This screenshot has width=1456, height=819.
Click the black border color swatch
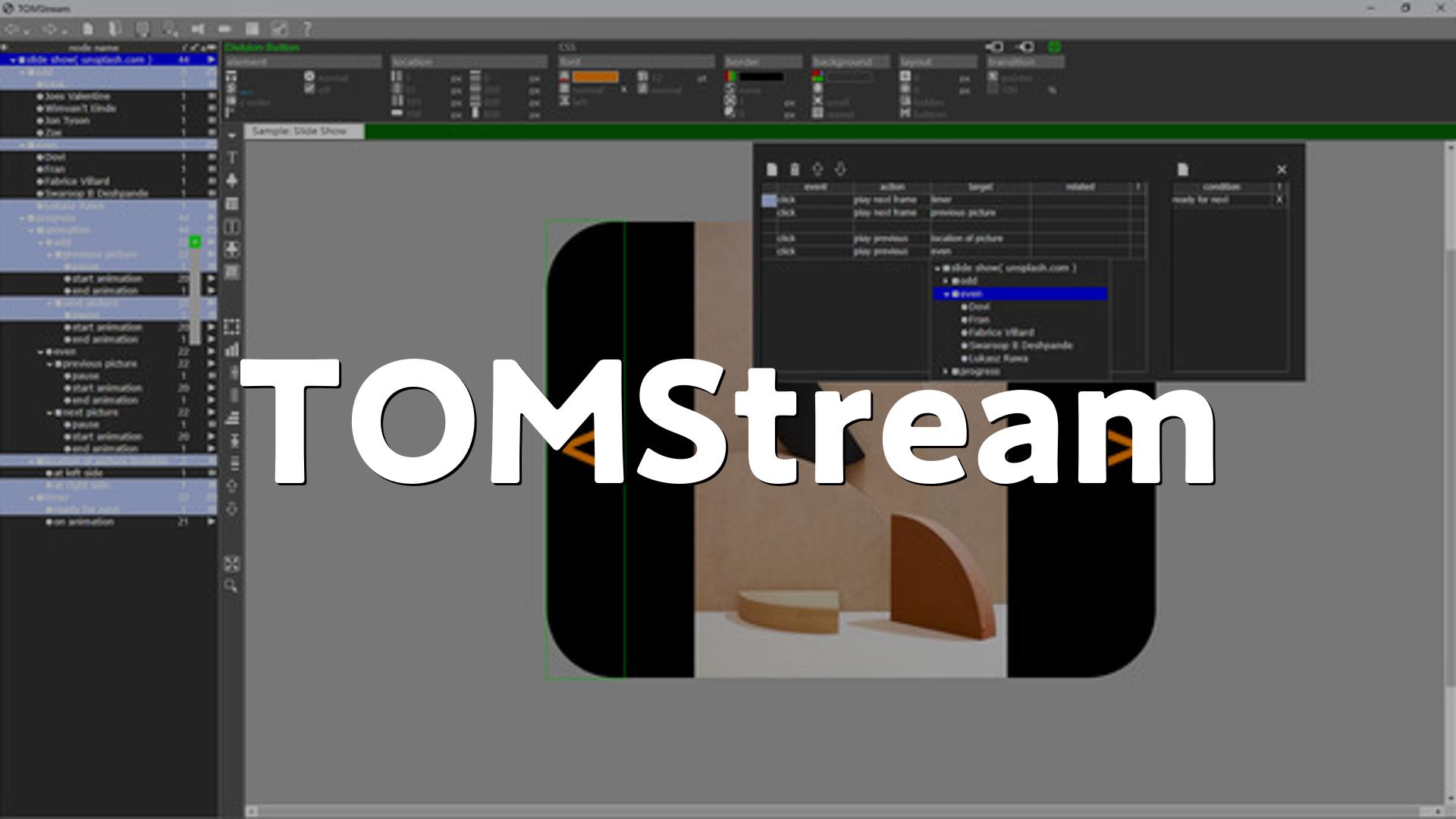(x=761, y=77)
